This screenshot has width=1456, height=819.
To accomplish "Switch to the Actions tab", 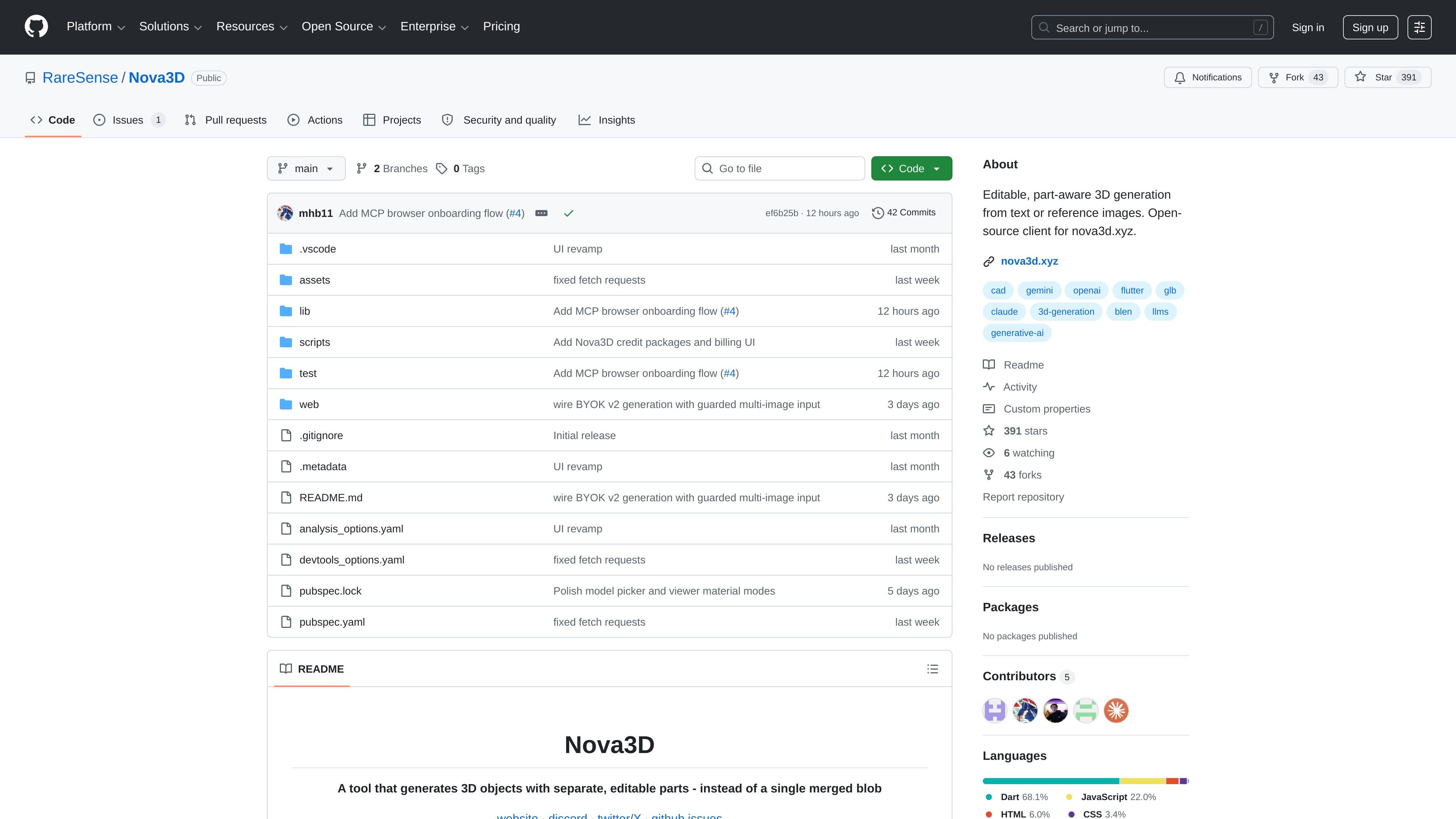I will [x=315, y=120].
